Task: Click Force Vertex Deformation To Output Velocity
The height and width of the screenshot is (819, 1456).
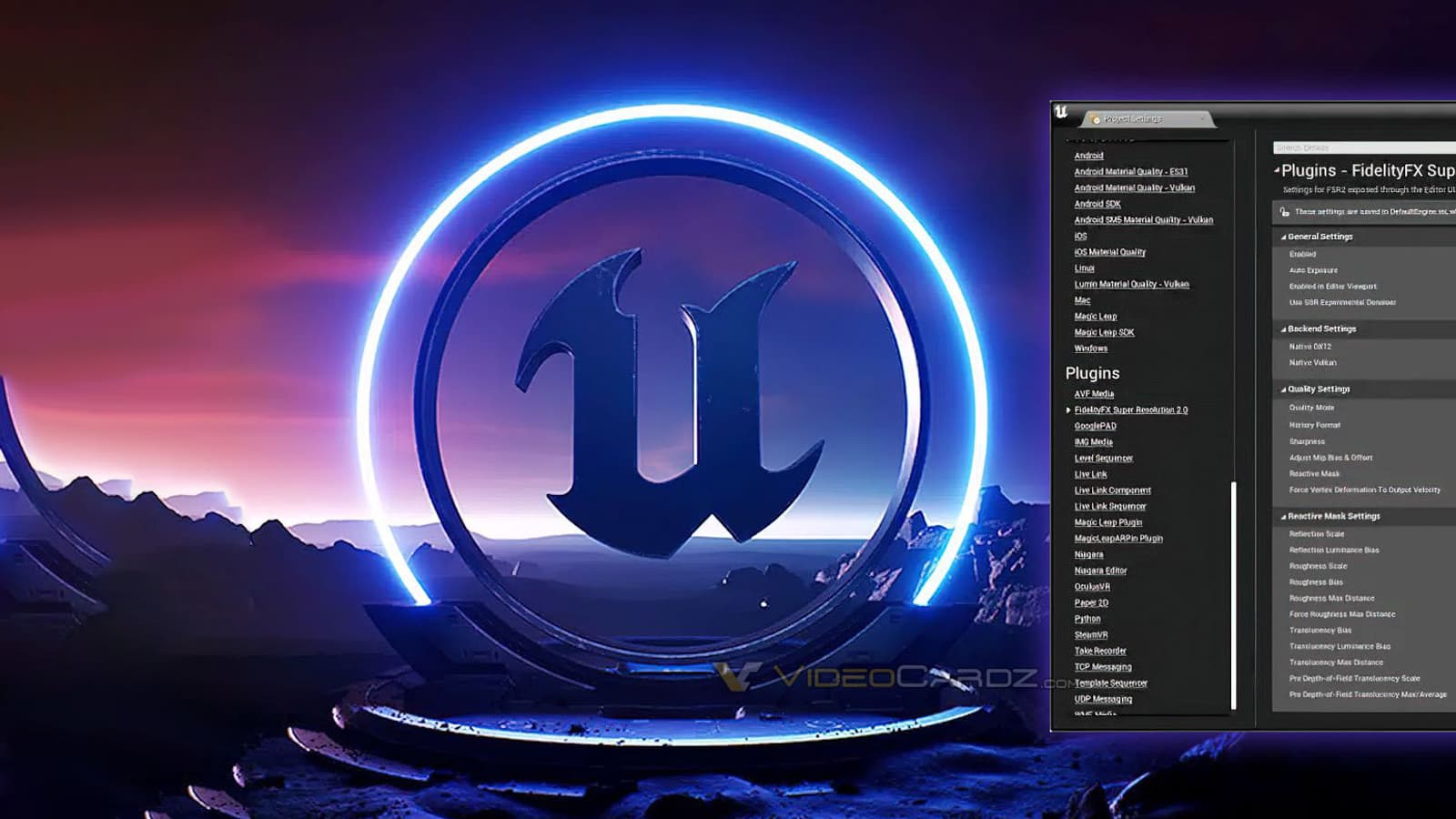Action: pyautogui.click(x=1364, y=490)
